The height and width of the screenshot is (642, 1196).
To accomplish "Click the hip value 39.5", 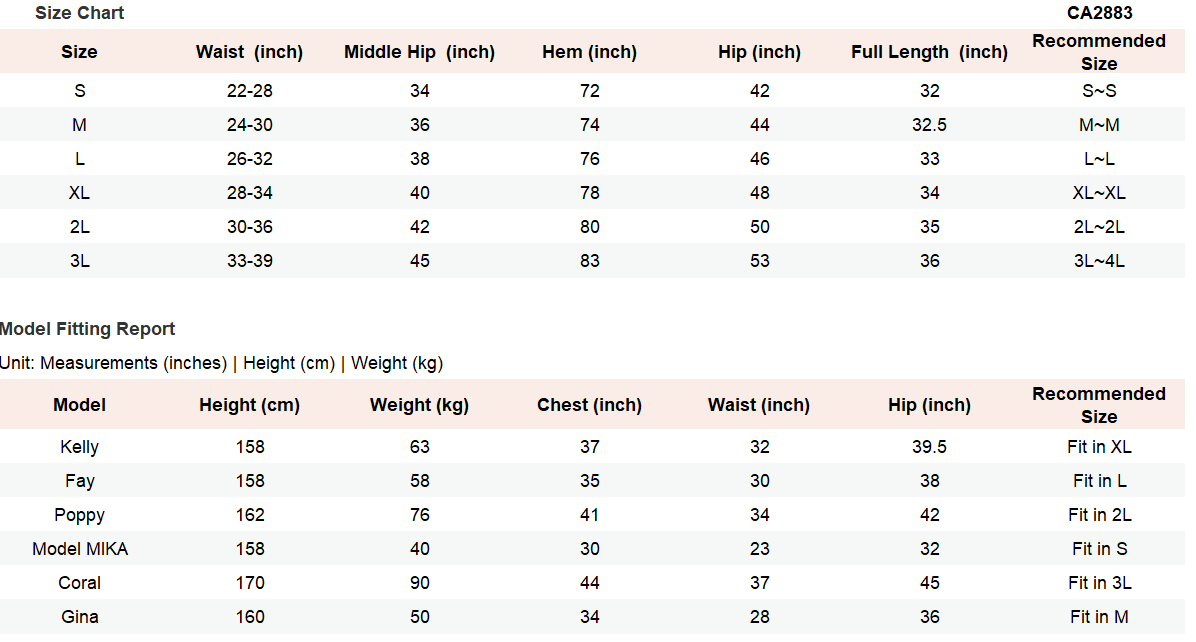I will [929, 447].
